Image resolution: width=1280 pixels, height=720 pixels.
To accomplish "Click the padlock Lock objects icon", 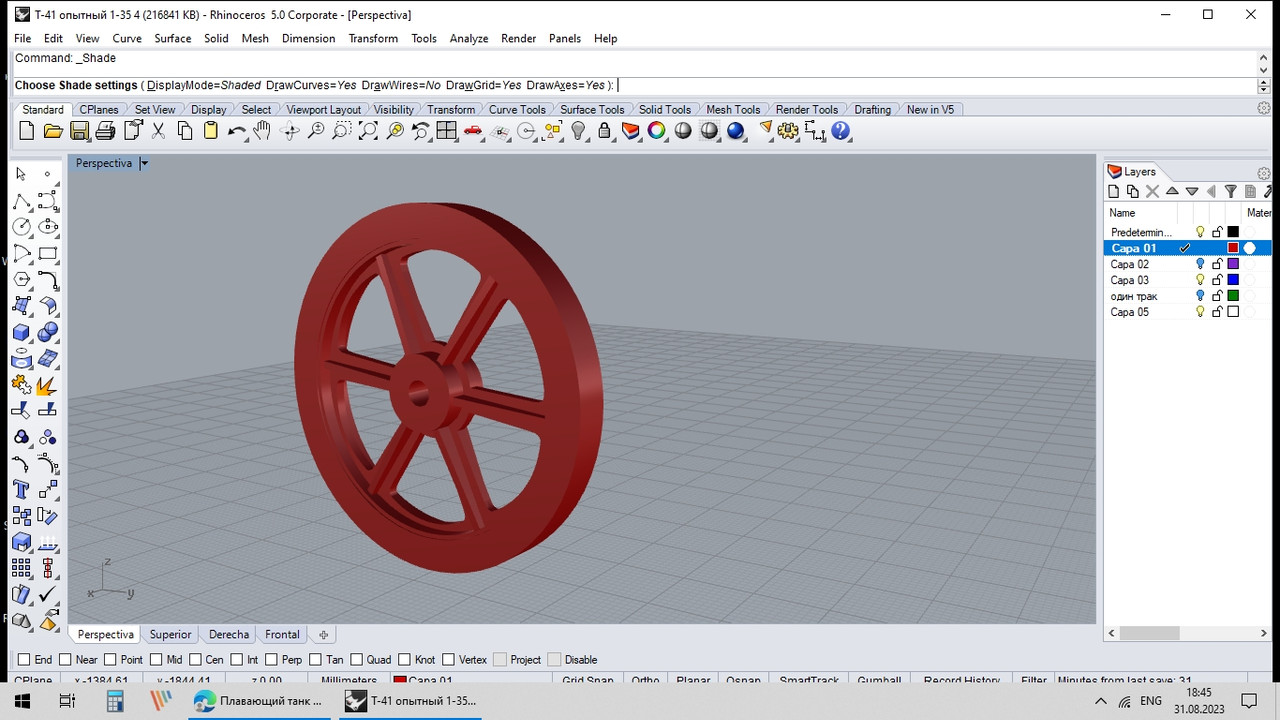I will 604,131.
